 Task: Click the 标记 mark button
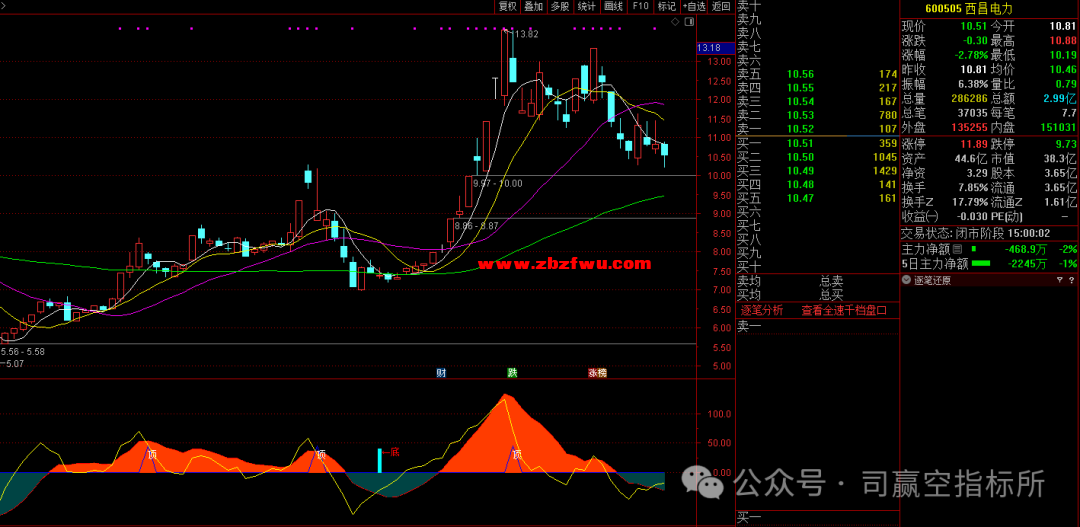coord(666,6)
